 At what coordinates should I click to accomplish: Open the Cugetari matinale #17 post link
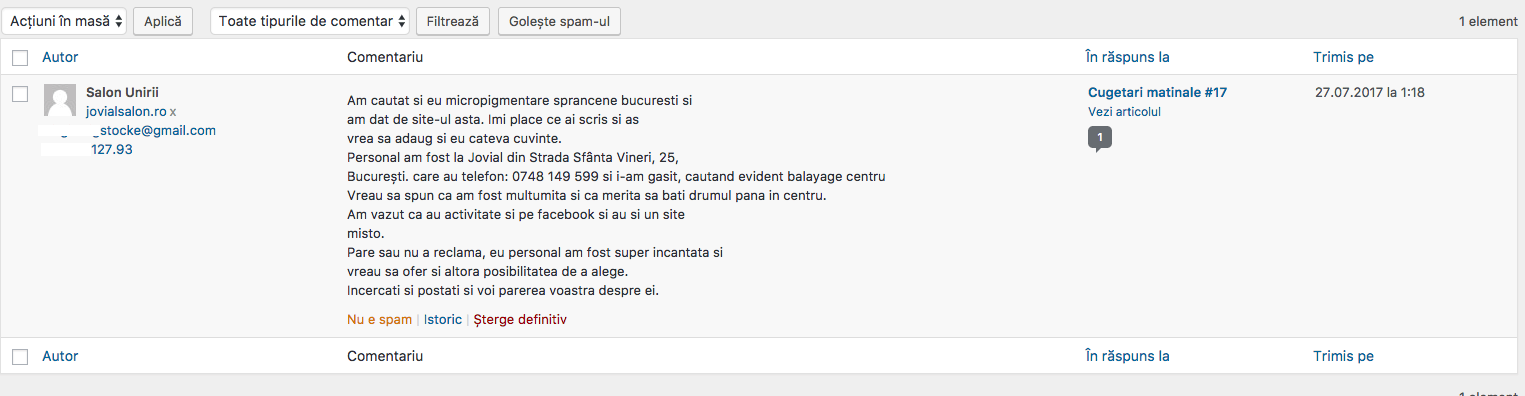click(x=1157, y=93)
